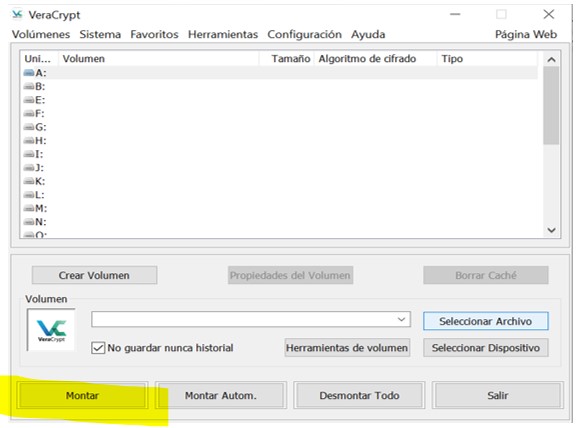Click the VeraCrypt title bar icon

click(17, 14)
